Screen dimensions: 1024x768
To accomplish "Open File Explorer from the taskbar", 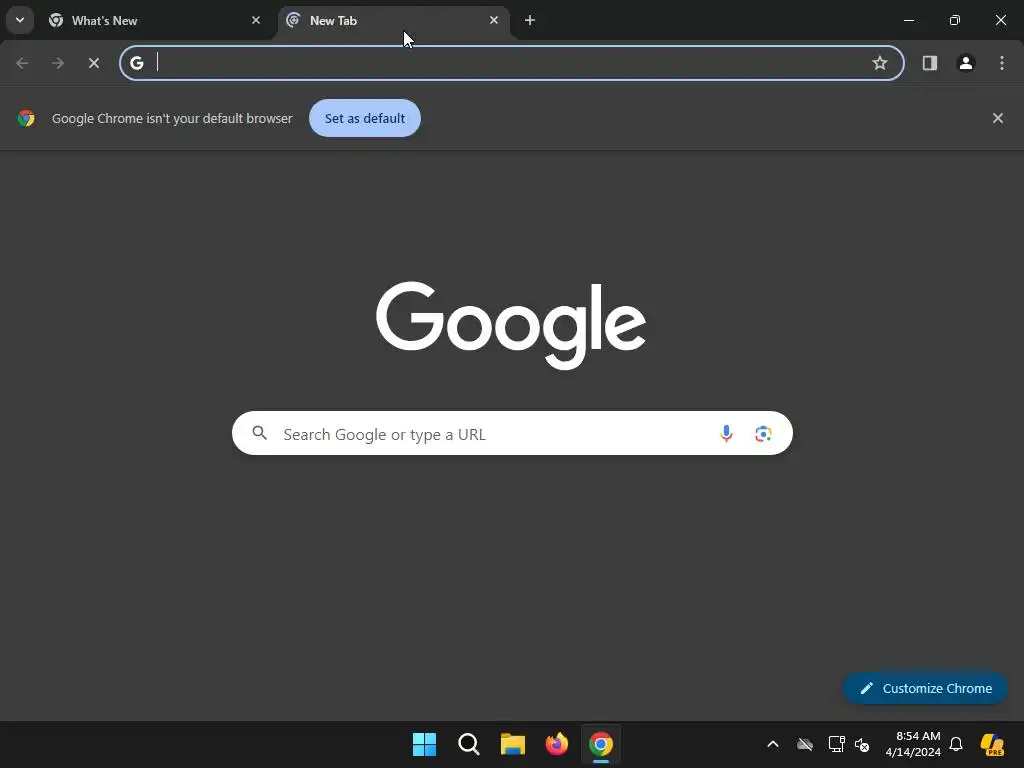I will click(x=513, y=744).
